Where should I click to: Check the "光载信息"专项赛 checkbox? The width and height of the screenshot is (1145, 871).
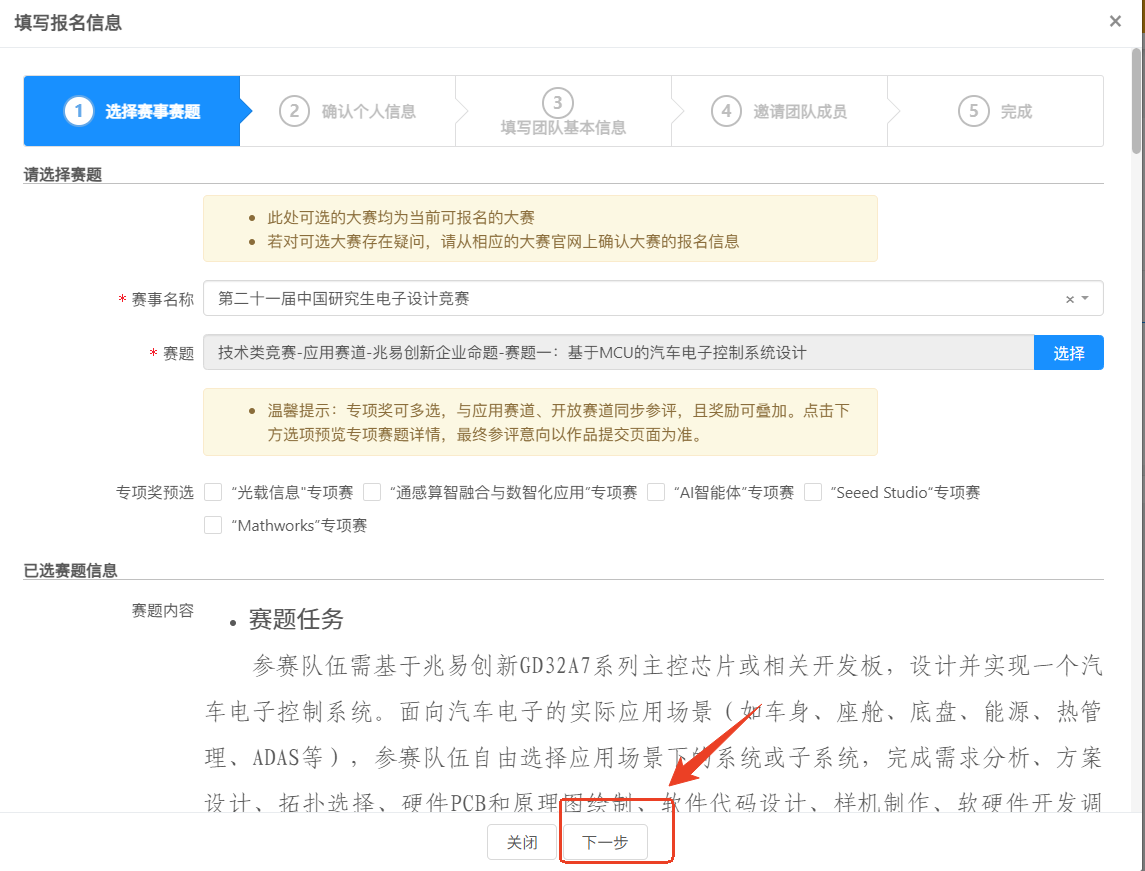[213, 492]
